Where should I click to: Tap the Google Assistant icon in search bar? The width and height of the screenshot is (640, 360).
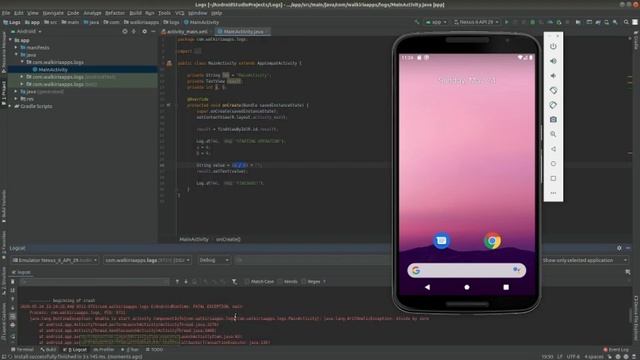click(x=516, y=270)
